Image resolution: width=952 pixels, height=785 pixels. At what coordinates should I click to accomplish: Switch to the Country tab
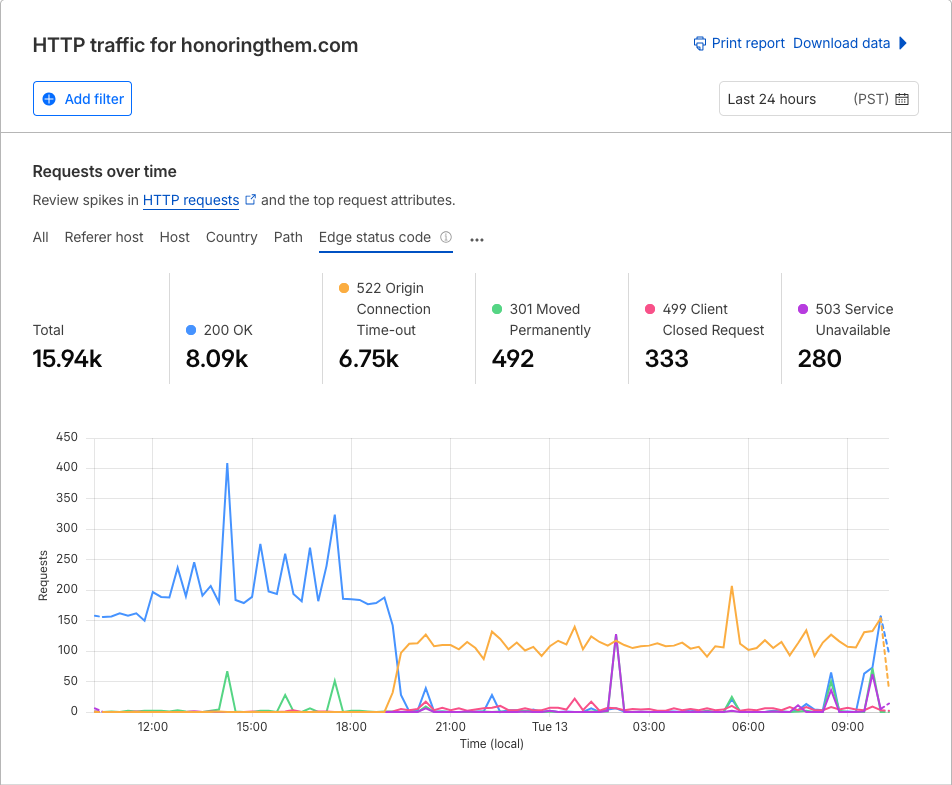coord(231,237)
